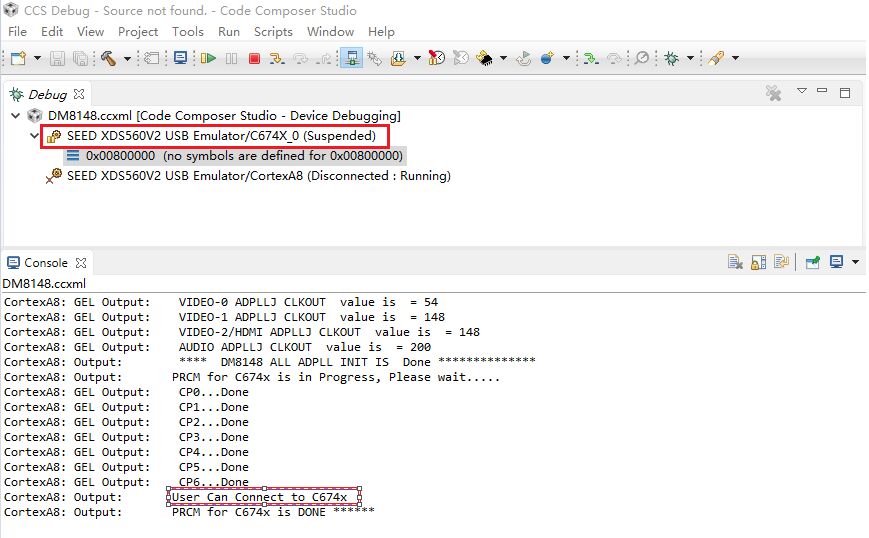Close the Console view tab
Screen dimensions: 869x538
[81, 263]
